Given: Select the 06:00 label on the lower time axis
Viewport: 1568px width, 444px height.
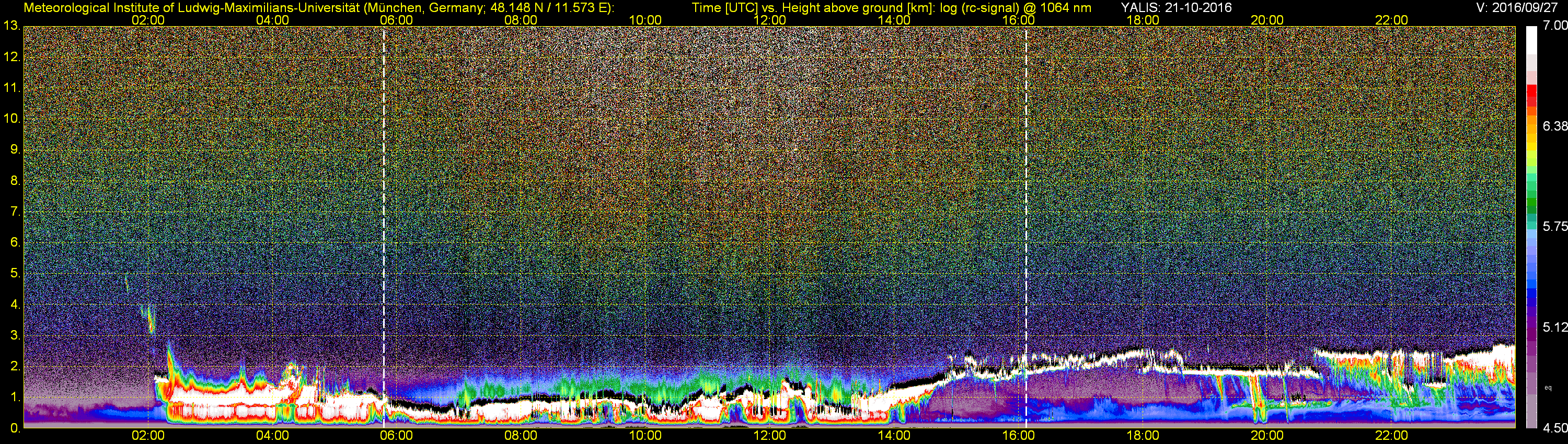Looking at the screenshot, I should pyautogui.click(x=396, y=436).
